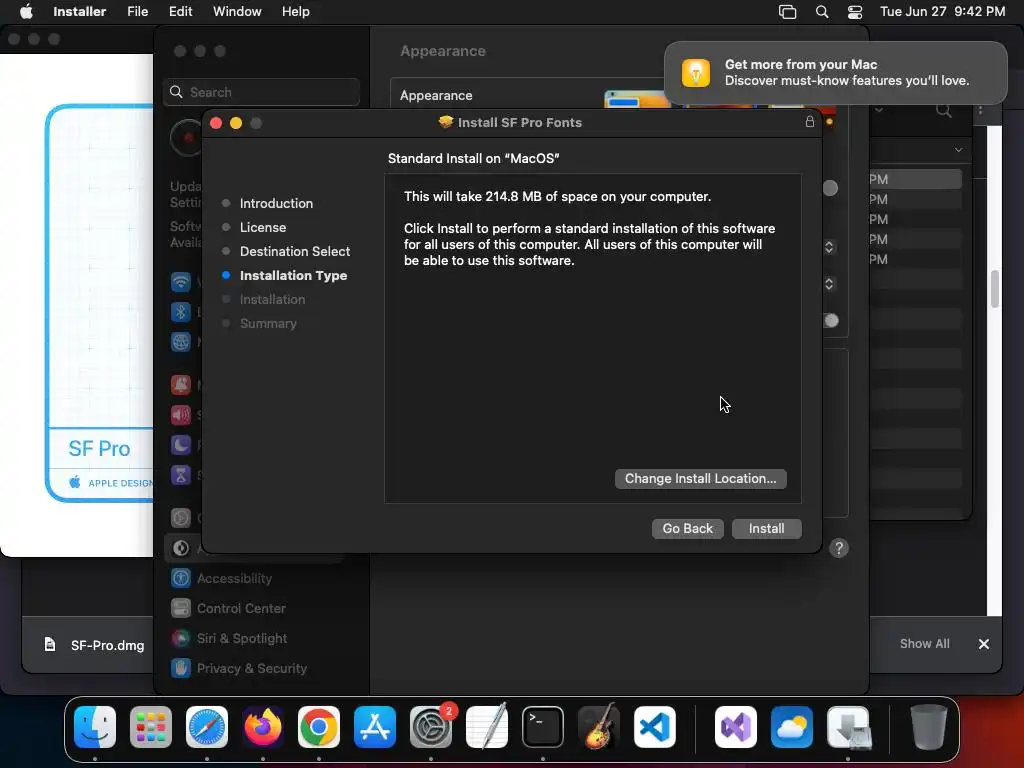Expand the chevron in the background list panel
1024x768 pixels.
pyautogui.click(x=958, y=150)
